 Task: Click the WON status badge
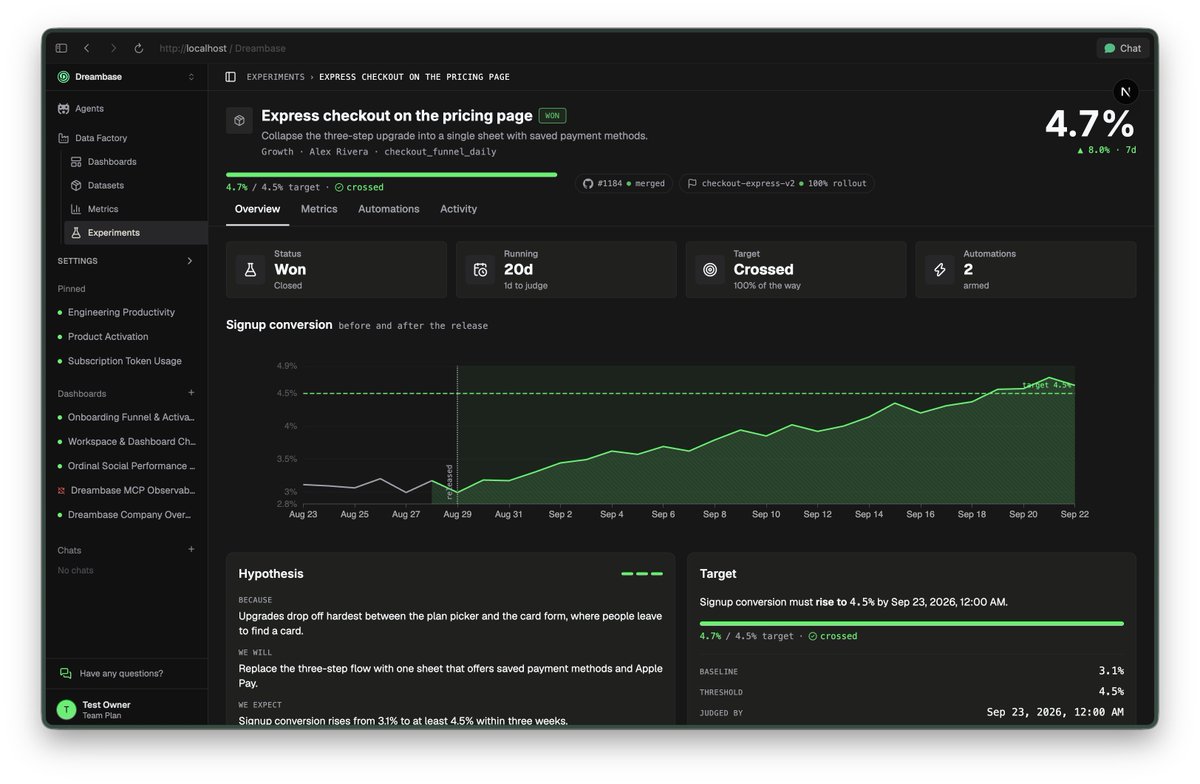[x=552, y=116]
